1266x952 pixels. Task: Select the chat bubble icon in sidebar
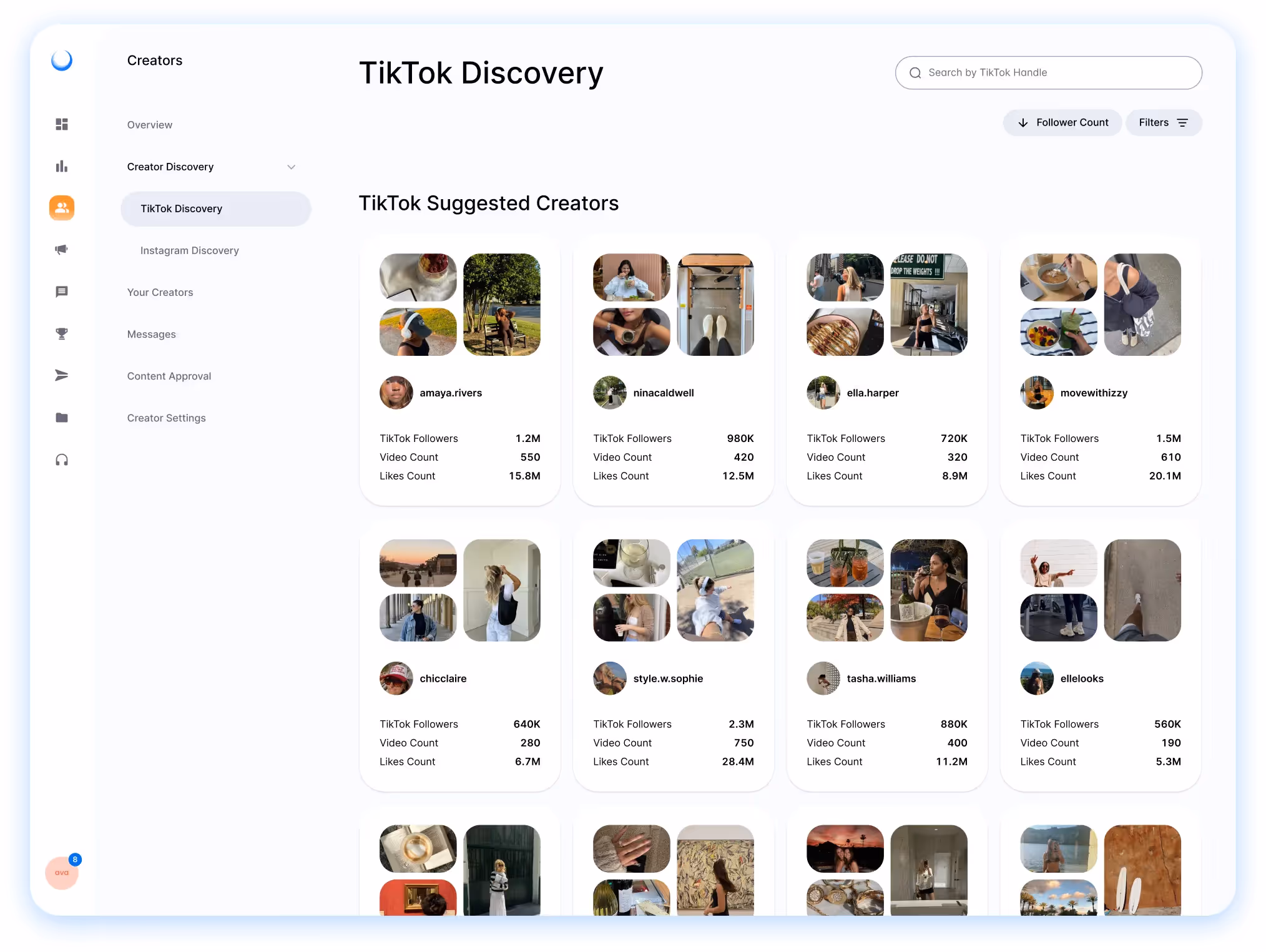point(61,292)
